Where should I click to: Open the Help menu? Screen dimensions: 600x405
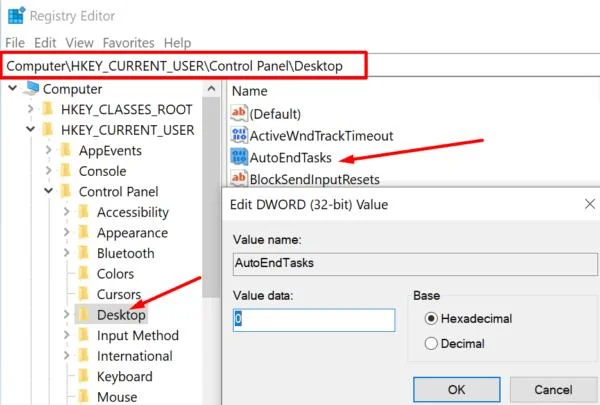[x=177, y=42]
